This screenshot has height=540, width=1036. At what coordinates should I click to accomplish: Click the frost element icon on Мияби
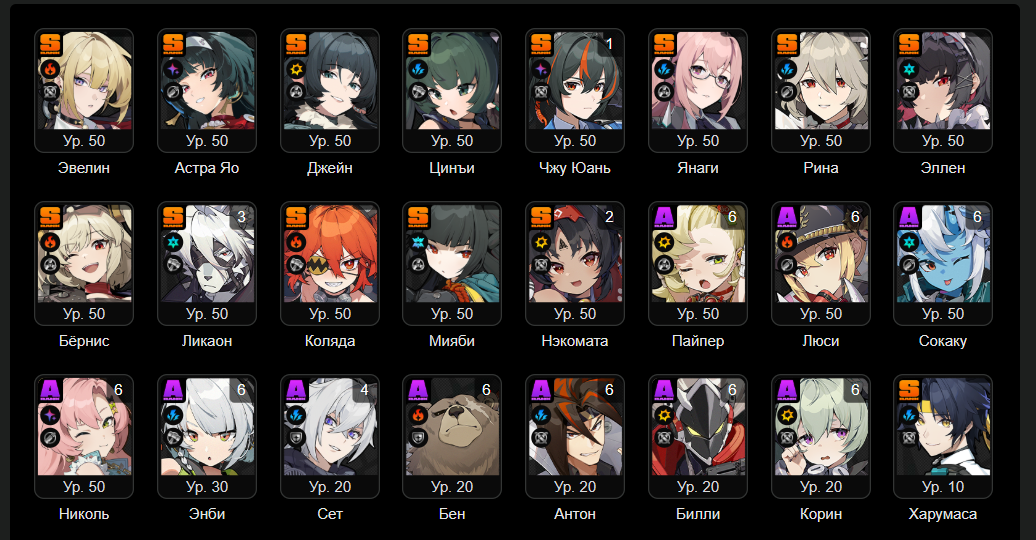(x=418, y=242)
